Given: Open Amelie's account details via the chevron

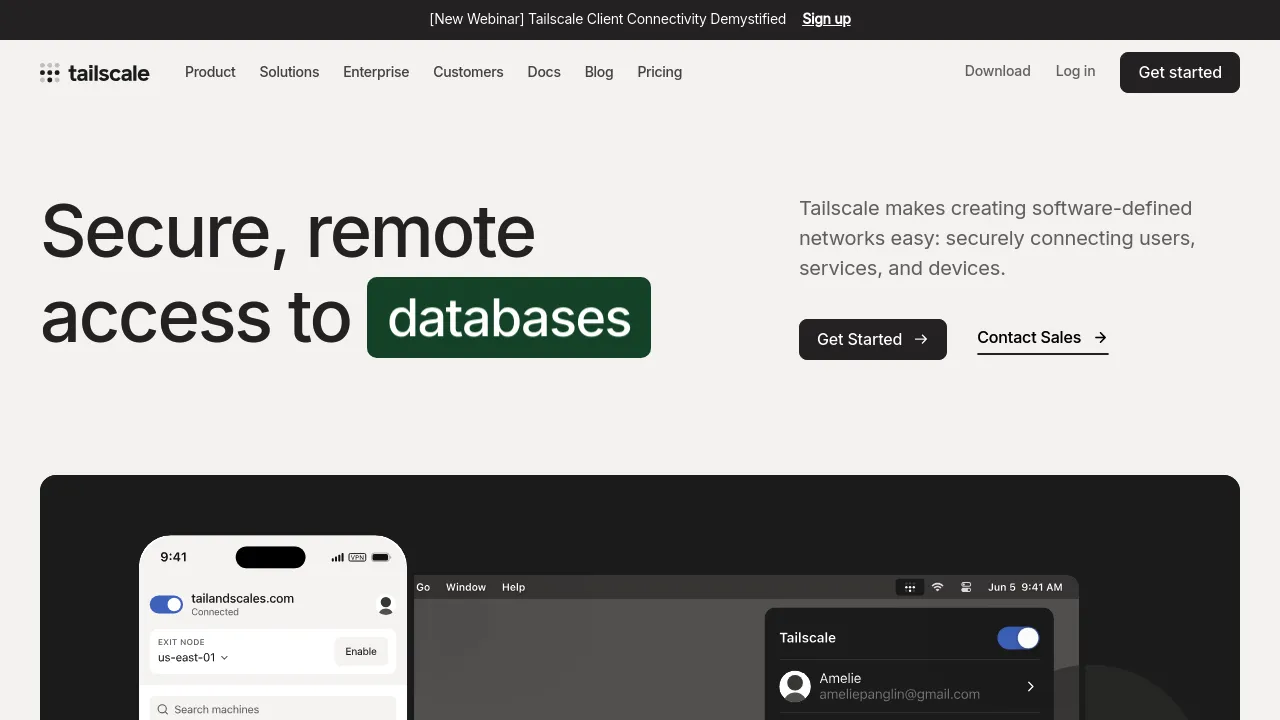Looking at the screenshot, I should [x=1030, y=687].
